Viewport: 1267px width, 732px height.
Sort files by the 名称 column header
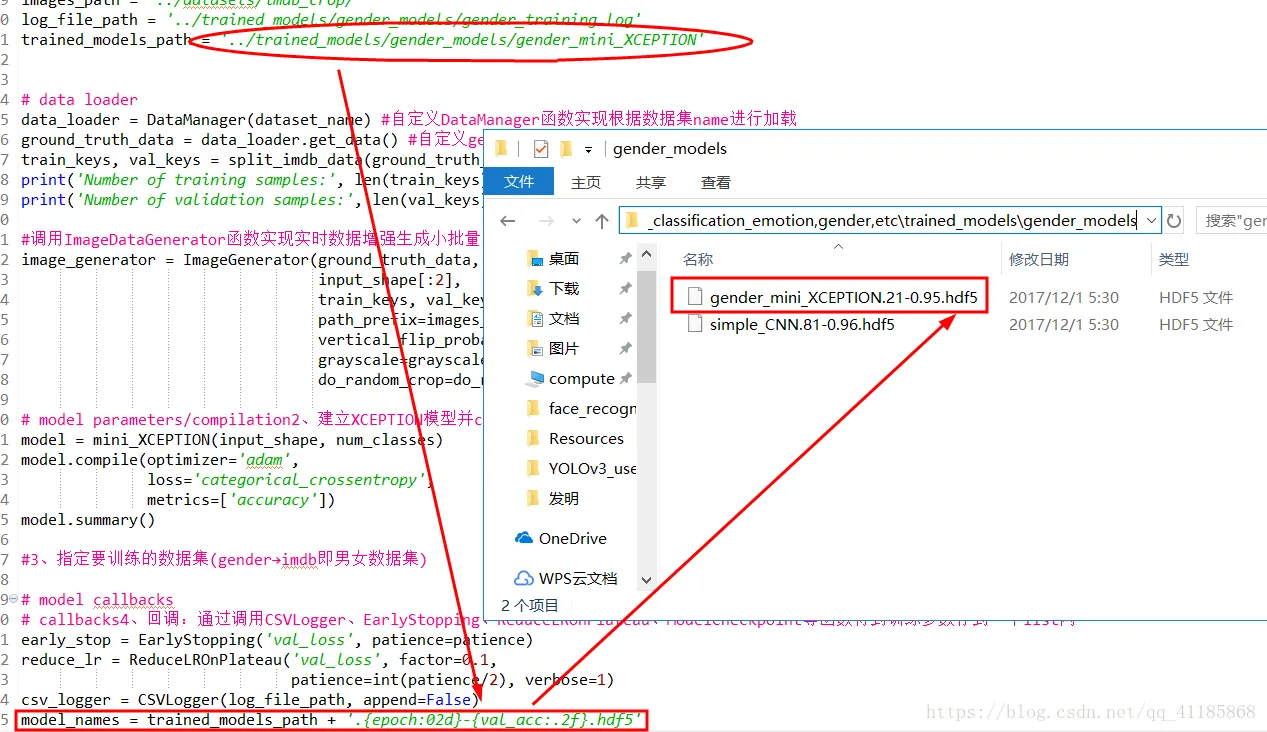(x=698, y=259)
